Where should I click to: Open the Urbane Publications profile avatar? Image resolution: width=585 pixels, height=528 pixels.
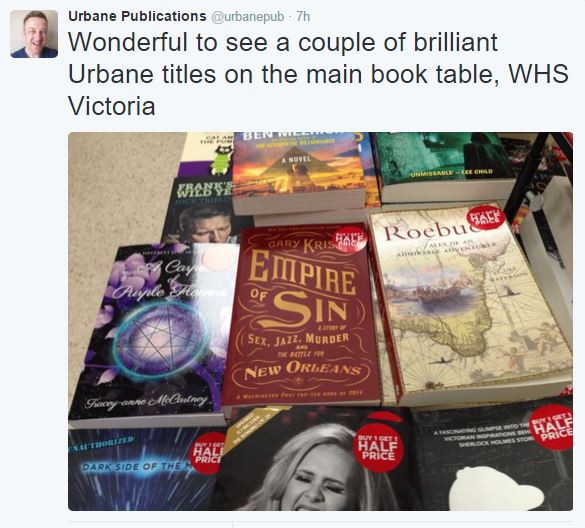tap(34, 34)
